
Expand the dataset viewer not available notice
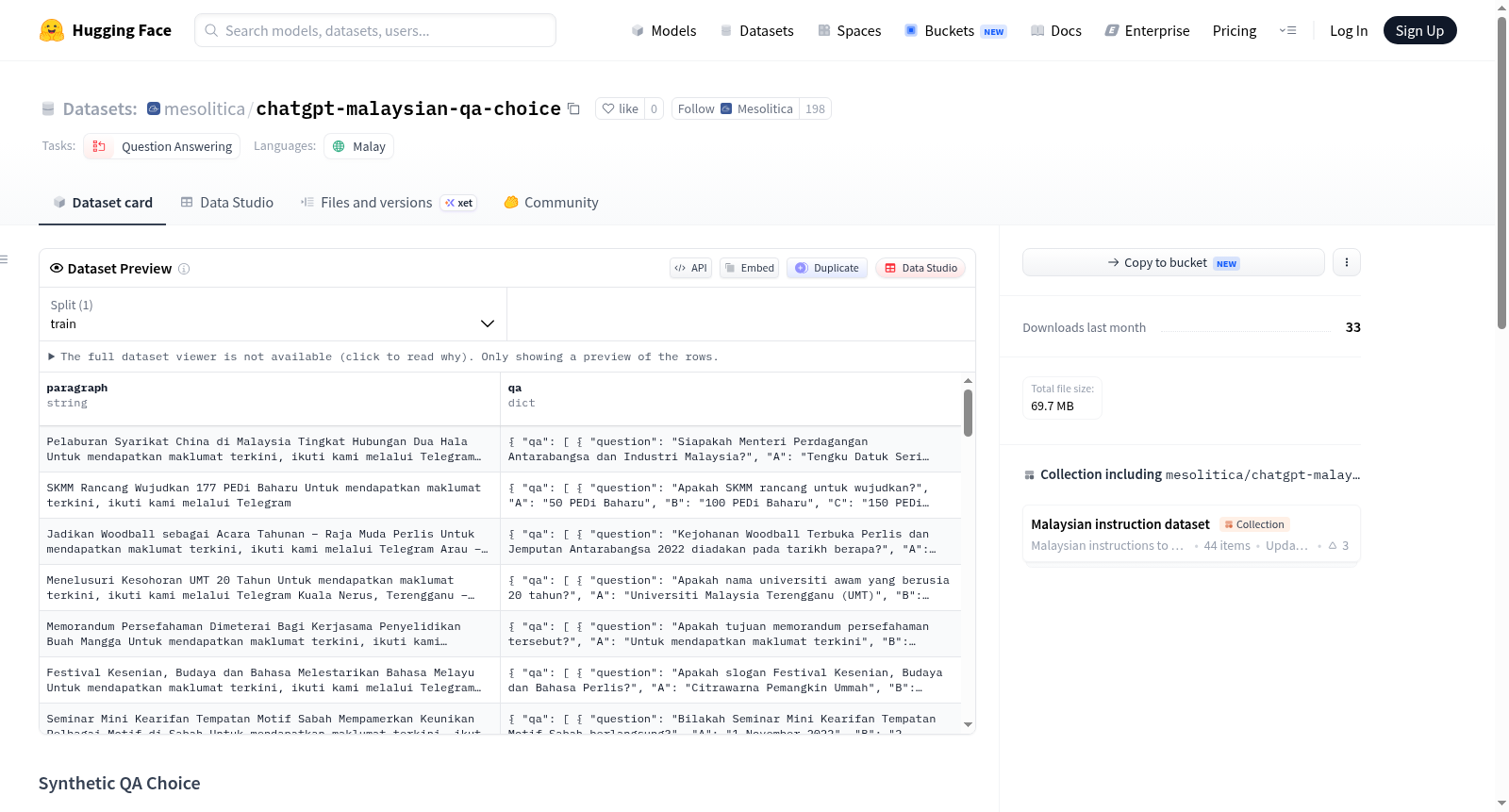(x=383, y=356)
